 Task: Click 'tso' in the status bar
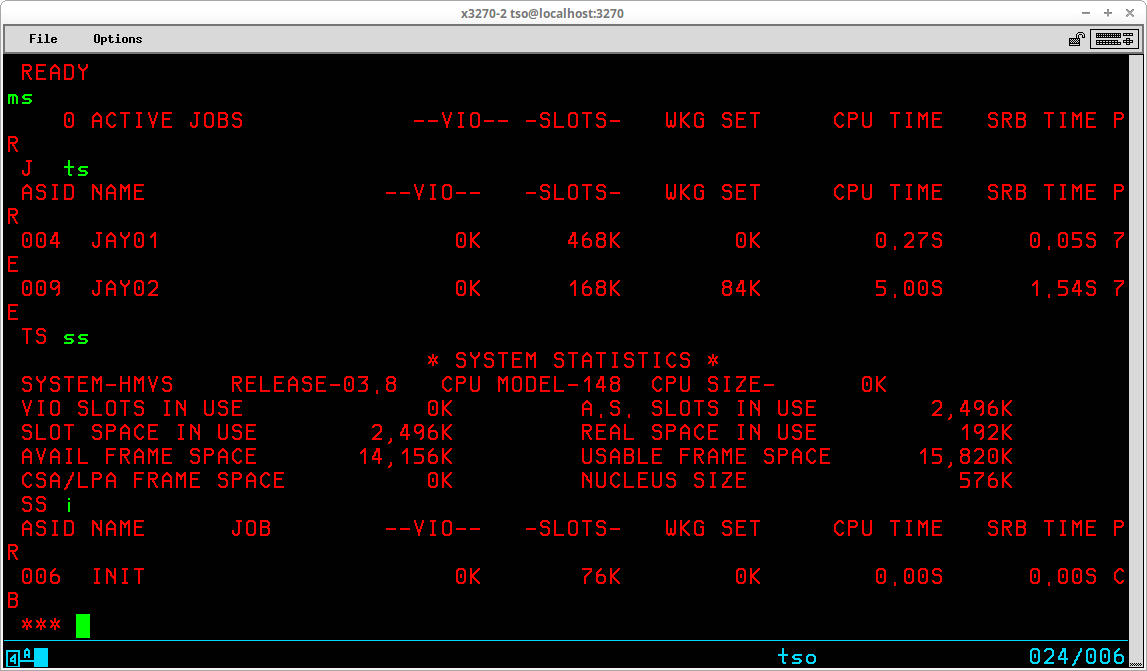pyautogui.click(x=797, y=656)
